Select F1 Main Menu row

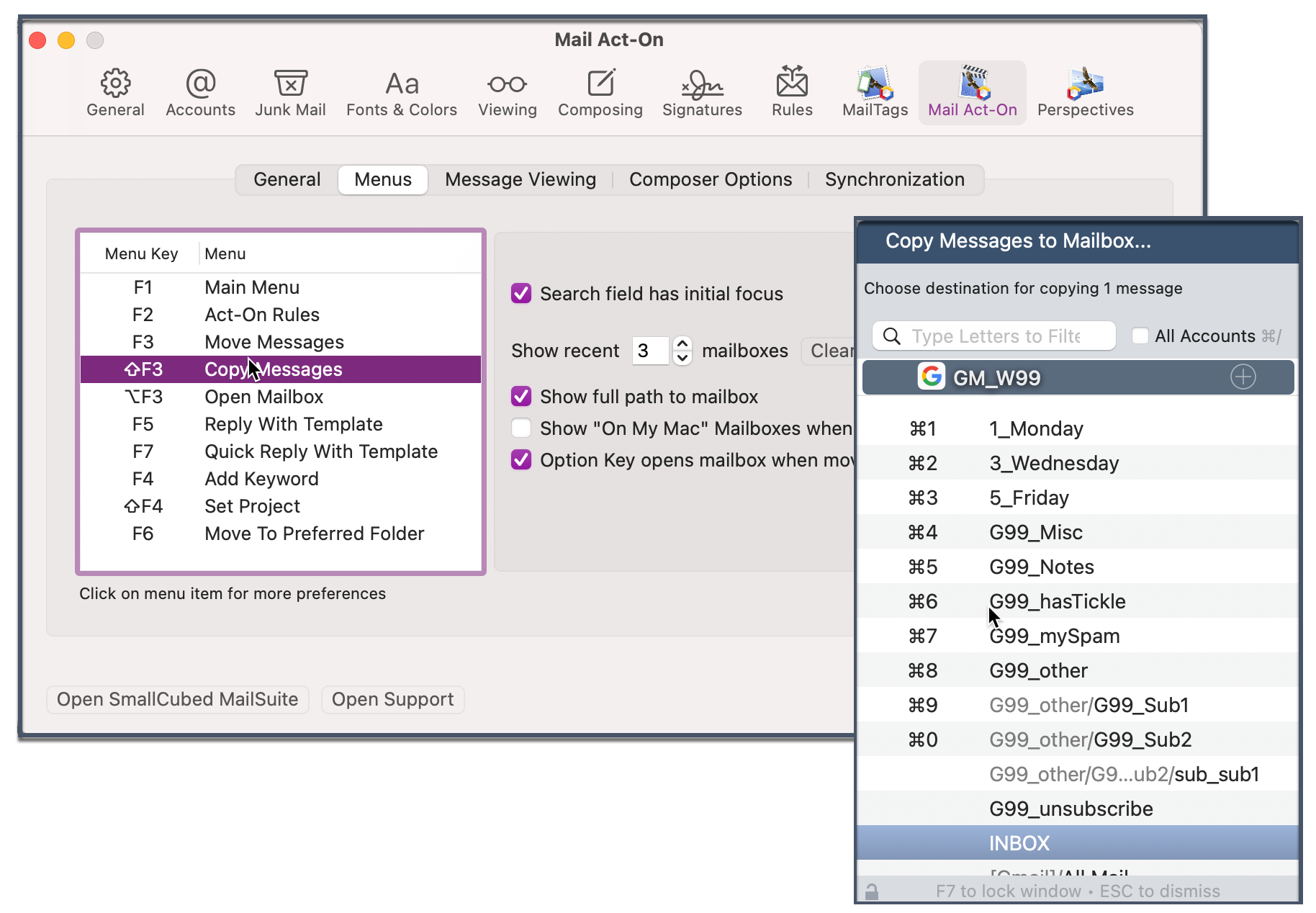pyautogui.click(x=281, y=287)
